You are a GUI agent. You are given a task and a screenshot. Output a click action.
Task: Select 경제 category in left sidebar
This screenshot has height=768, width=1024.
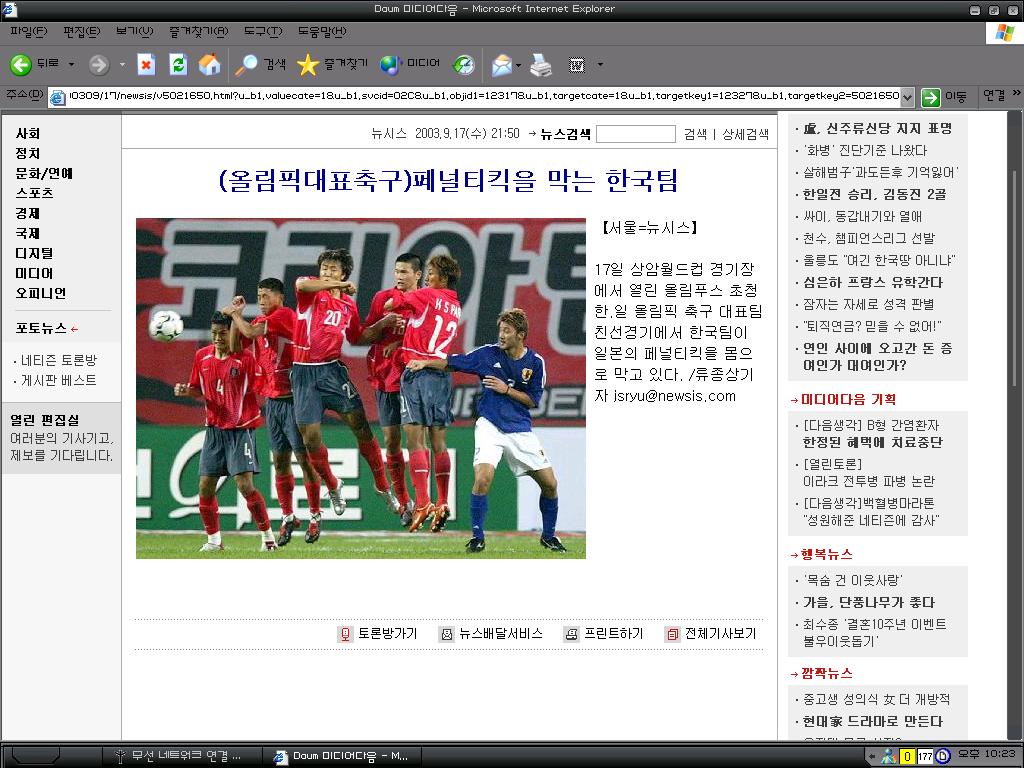(28, 214)
